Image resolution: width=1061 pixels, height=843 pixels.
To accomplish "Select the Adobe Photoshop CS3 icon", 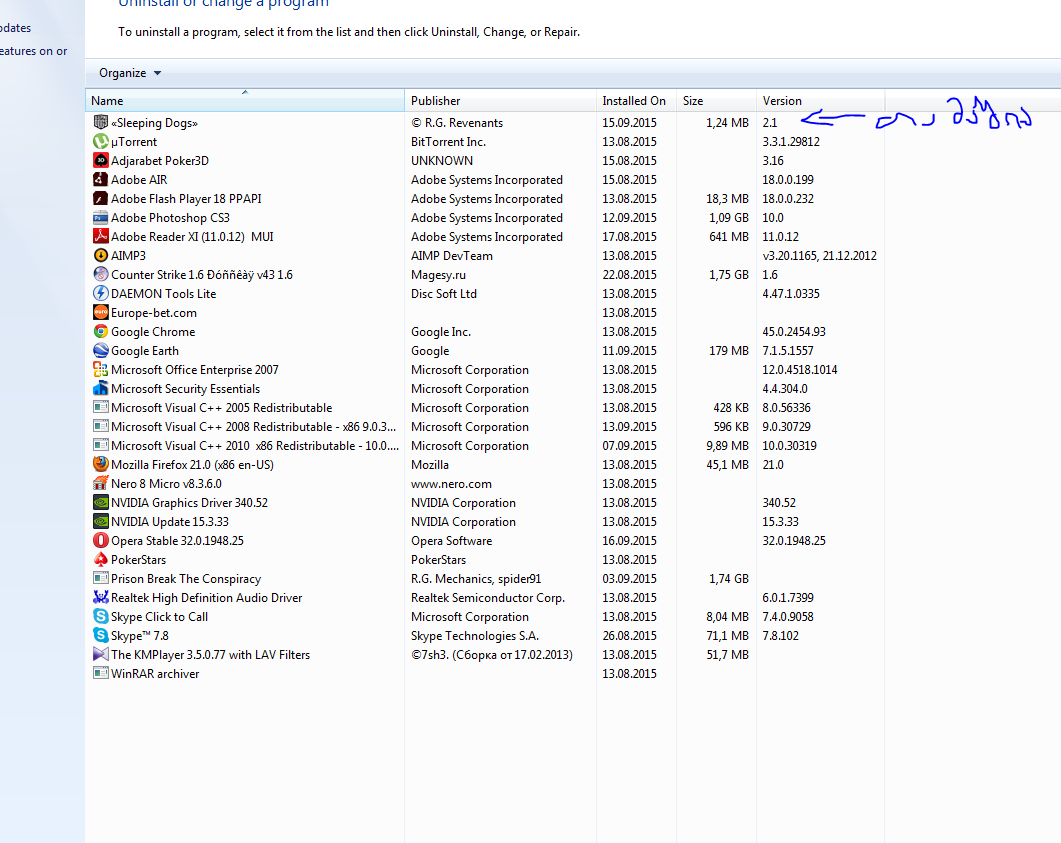I will [100, 218].
